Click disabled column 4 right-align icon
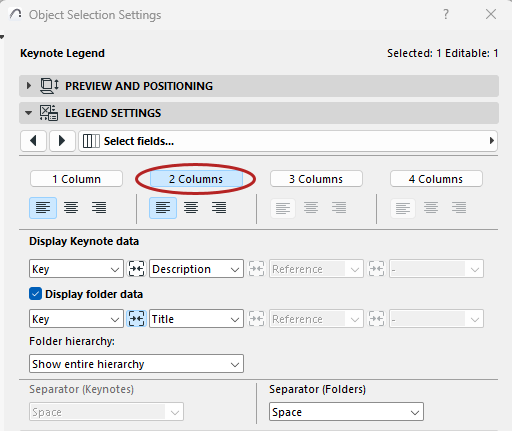 [x=459, y=208]
